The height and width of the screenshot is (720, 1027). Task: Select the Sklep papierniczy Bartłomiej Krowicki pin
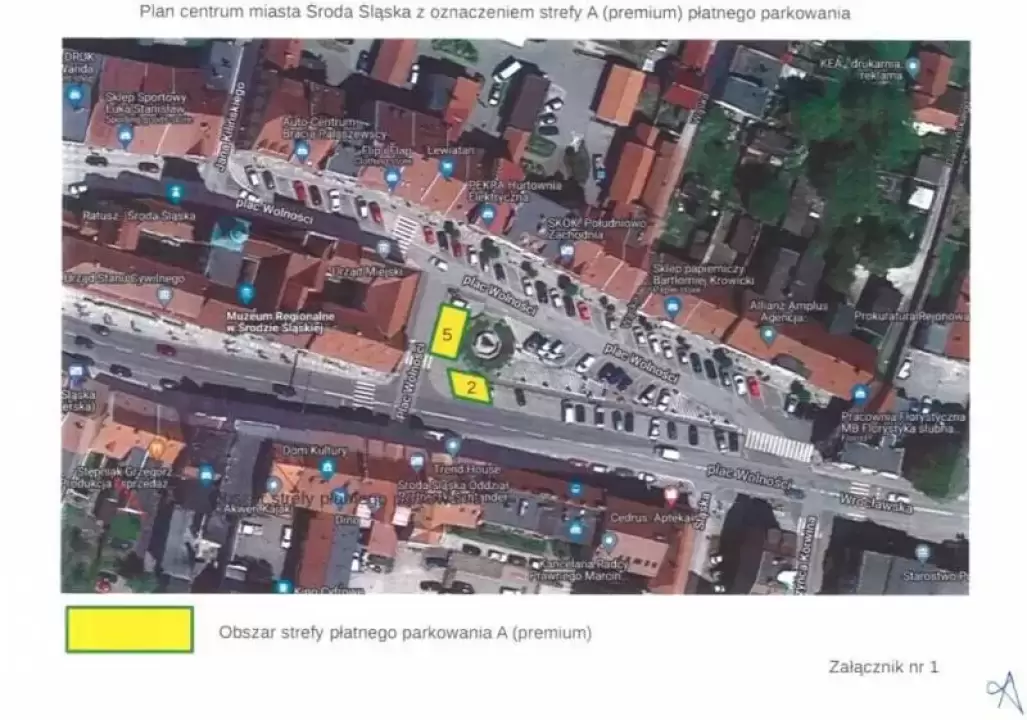[673, 304]
